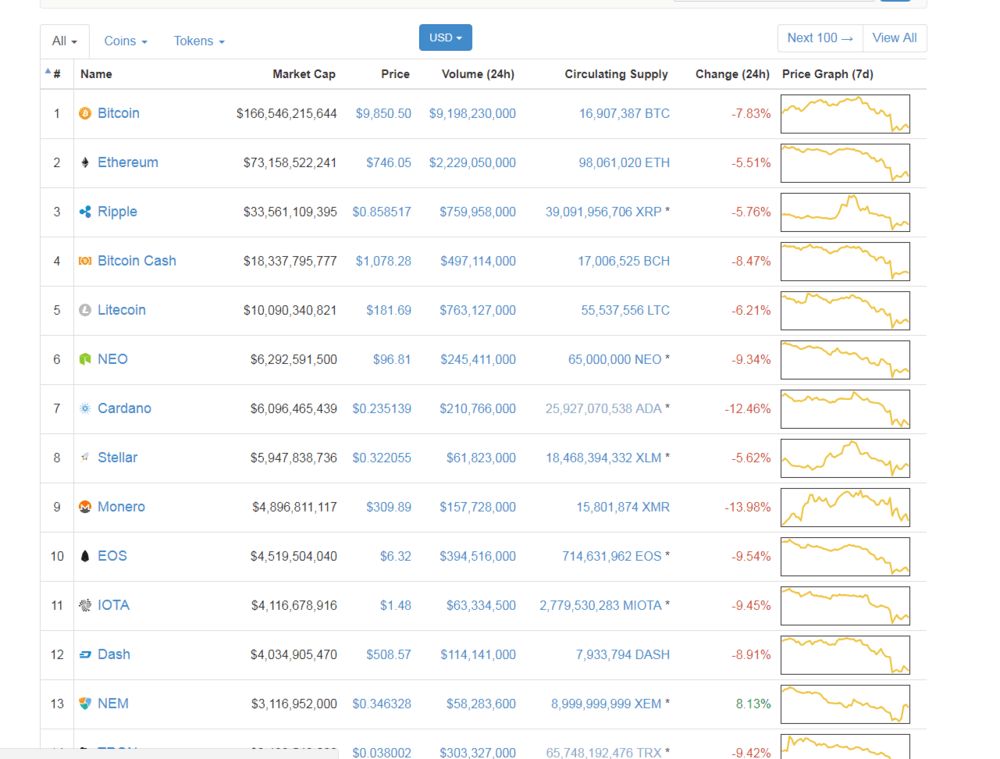The width and height of the screenshot is (1000, 759).
Task: Open the USD currency dropdown
Action: [445, 38]
